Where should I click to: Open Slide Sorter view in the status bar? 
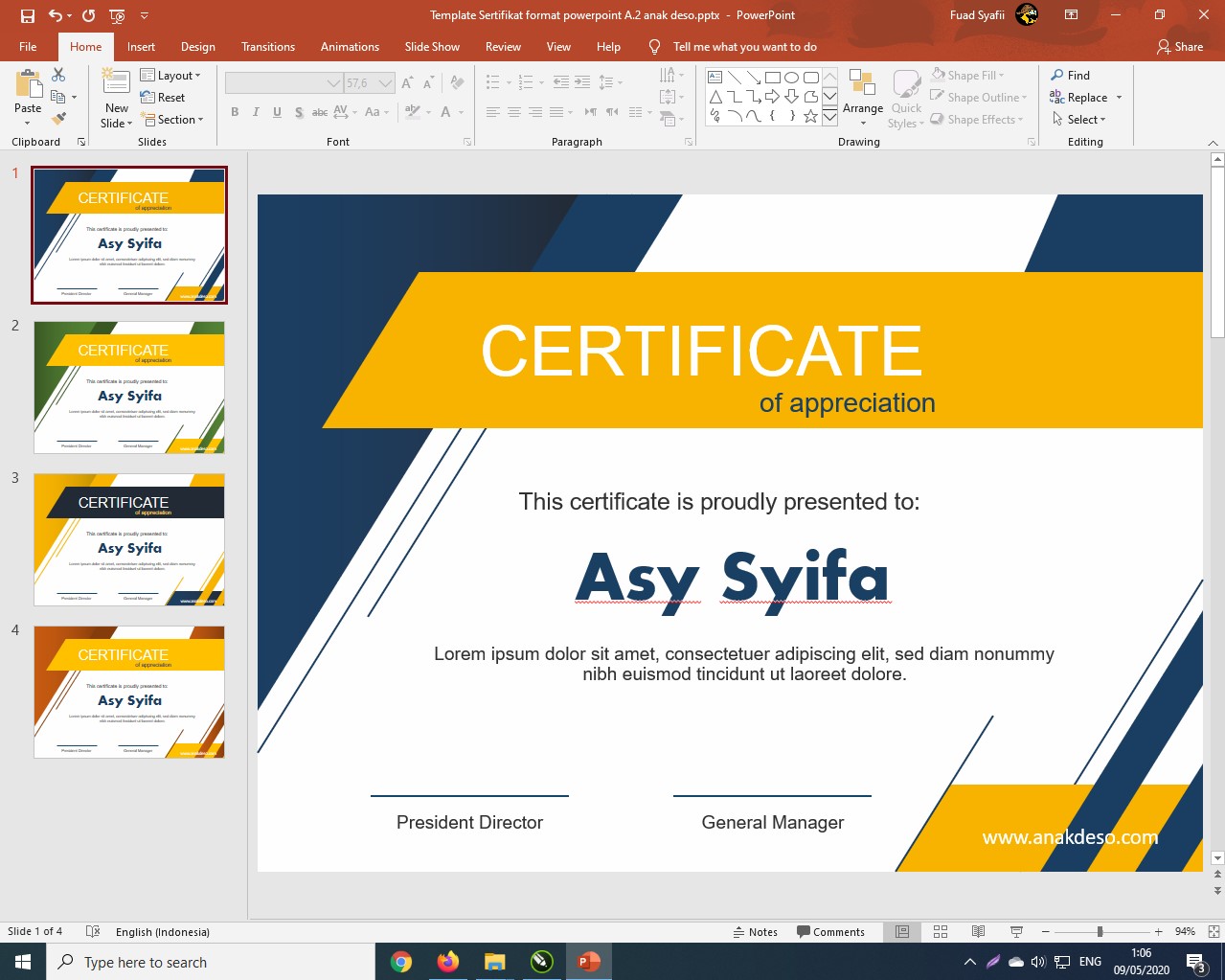(x=941, y=931)
